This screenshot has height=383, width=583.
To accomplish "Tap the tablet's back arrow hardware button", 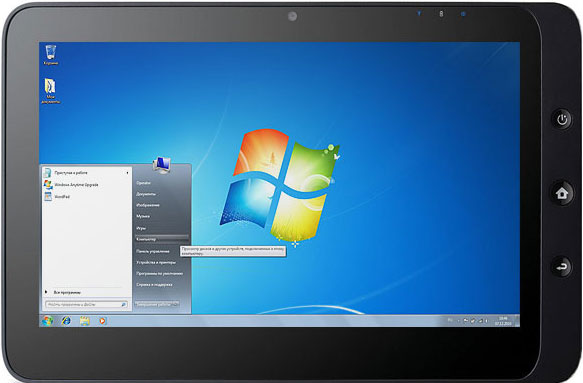I will 562,267.
